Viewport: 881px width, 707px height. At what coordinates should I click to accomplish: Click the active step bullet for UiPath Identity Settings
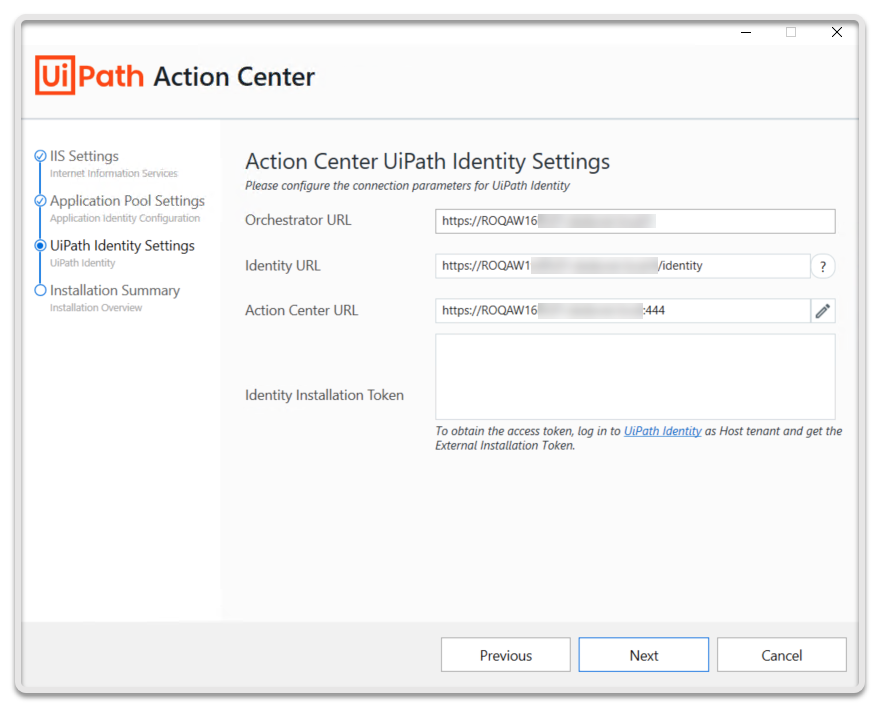tap(40, 246)
